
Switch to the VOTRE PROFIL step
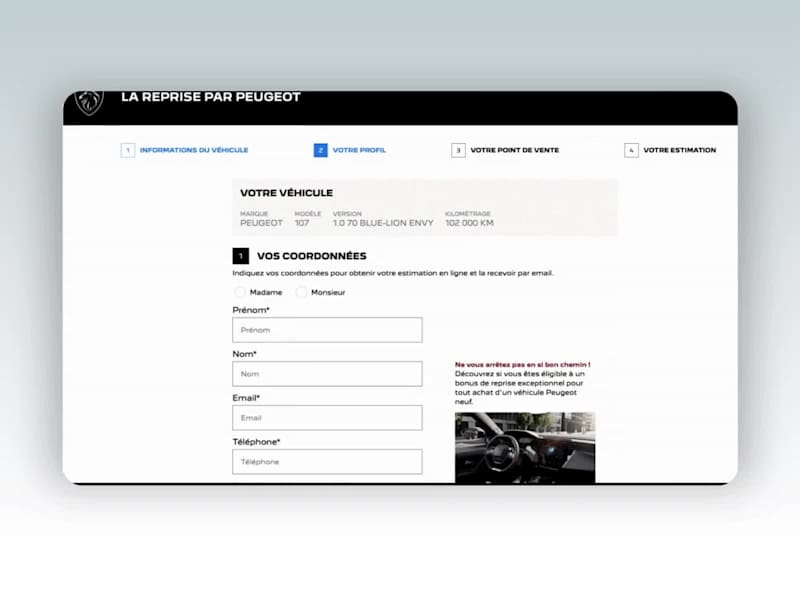[358, 150]
